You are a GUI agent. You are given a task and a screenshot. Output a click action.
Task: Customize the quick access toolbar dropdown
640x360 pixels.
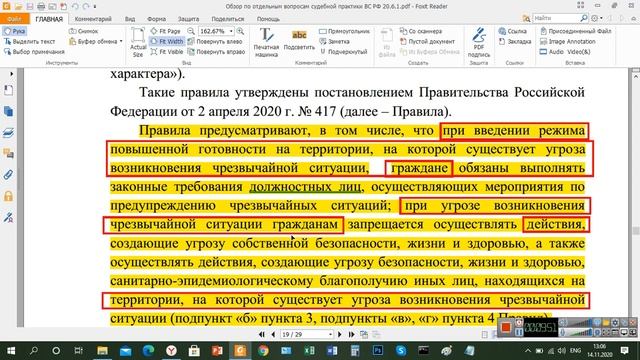pyautogui.click(x=95, y=7)
